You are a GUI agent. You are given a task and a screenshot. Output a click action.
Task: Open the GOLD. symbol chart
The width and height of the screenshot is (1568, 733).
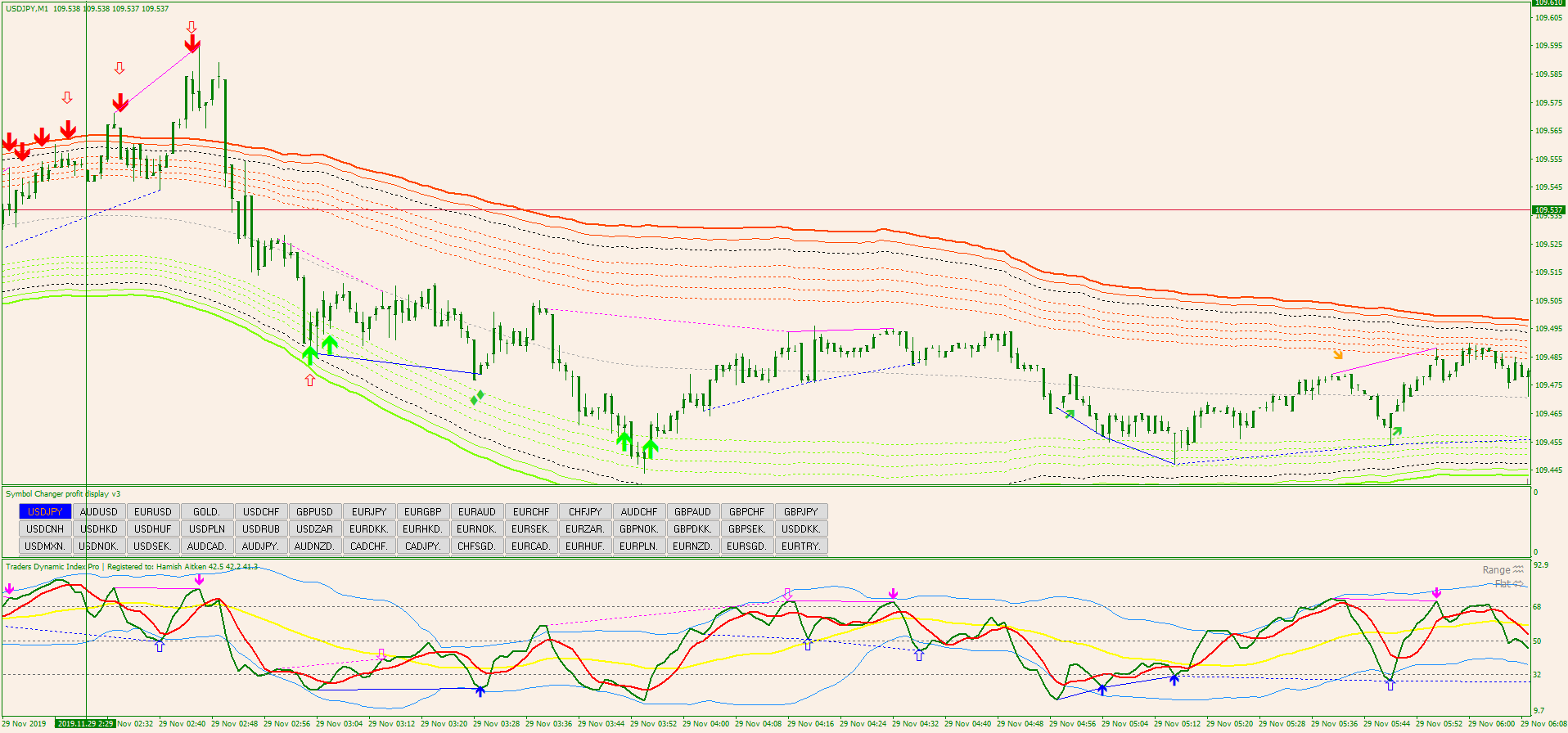click(207, 511)
